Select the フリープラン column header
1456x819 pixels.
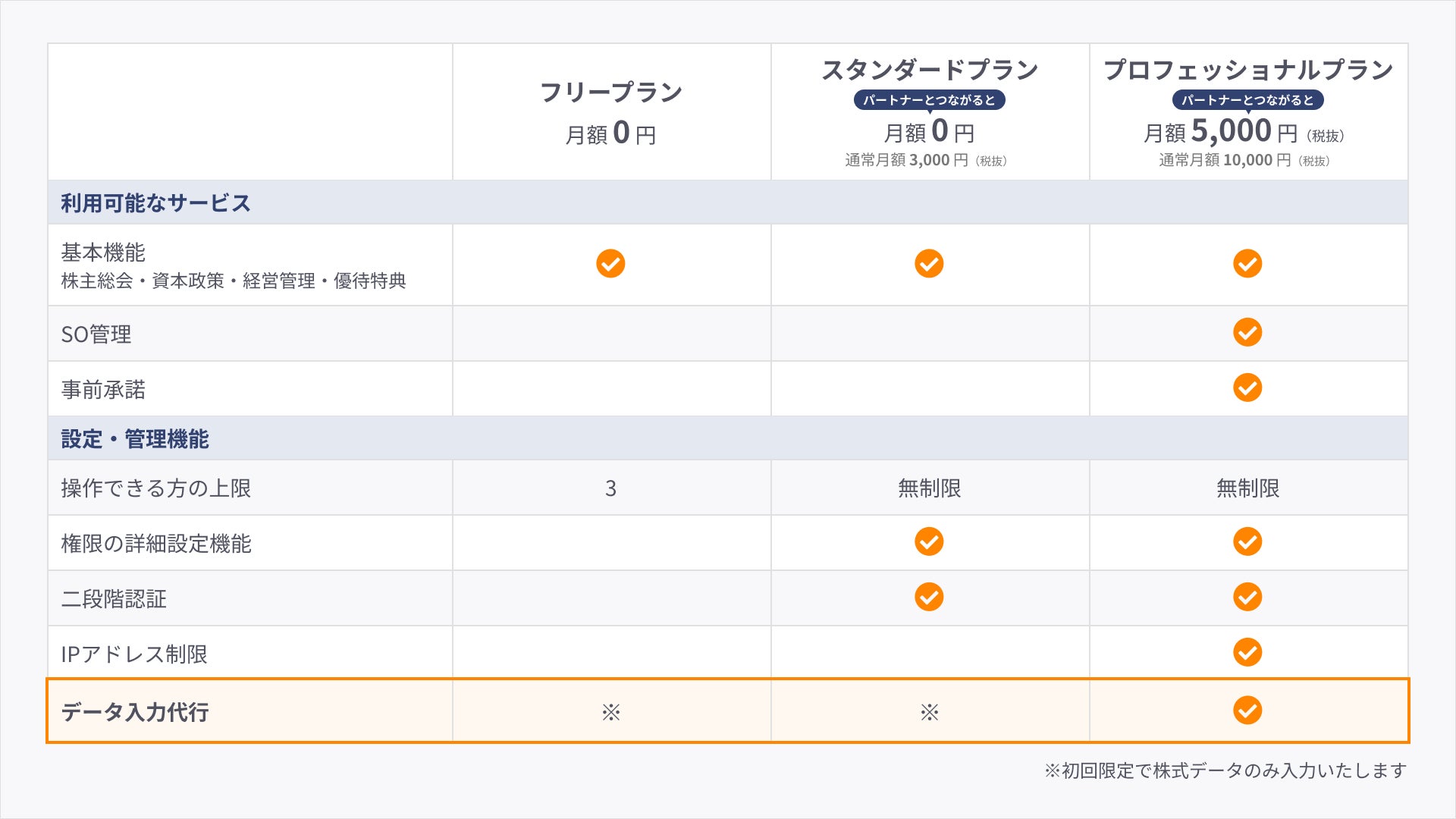point(610,93)
